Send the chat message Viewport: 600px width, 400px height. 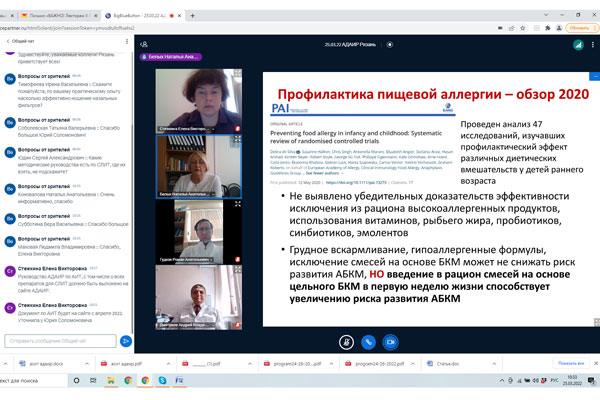126,341
